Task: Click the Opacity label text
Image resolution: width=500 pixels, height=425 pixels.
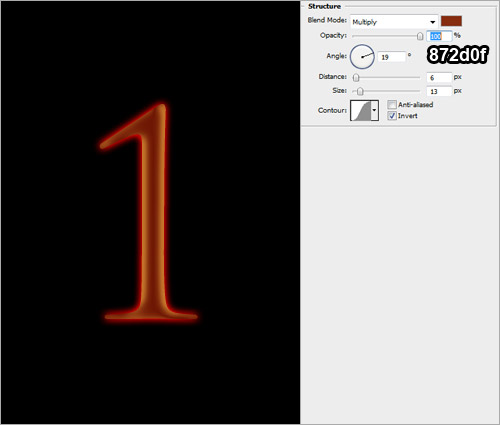Action: click(333, 35)
